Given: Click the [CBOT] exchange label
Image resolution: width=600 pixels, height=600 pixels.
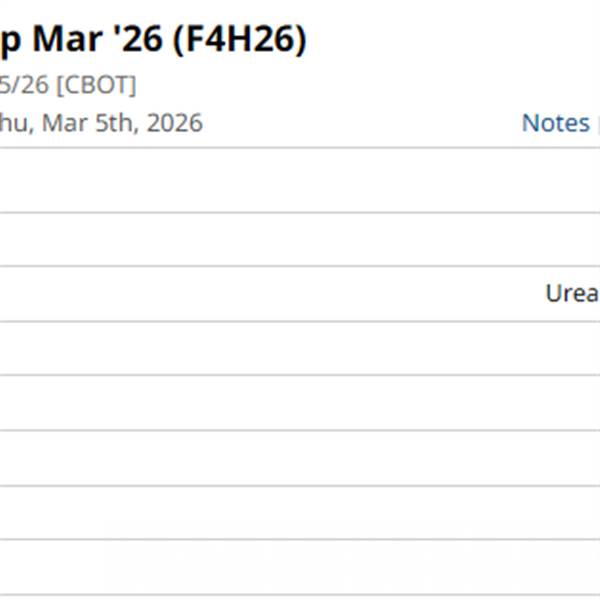Looking at the screenshot, I should pyautogui.click(x=96, y=85).
